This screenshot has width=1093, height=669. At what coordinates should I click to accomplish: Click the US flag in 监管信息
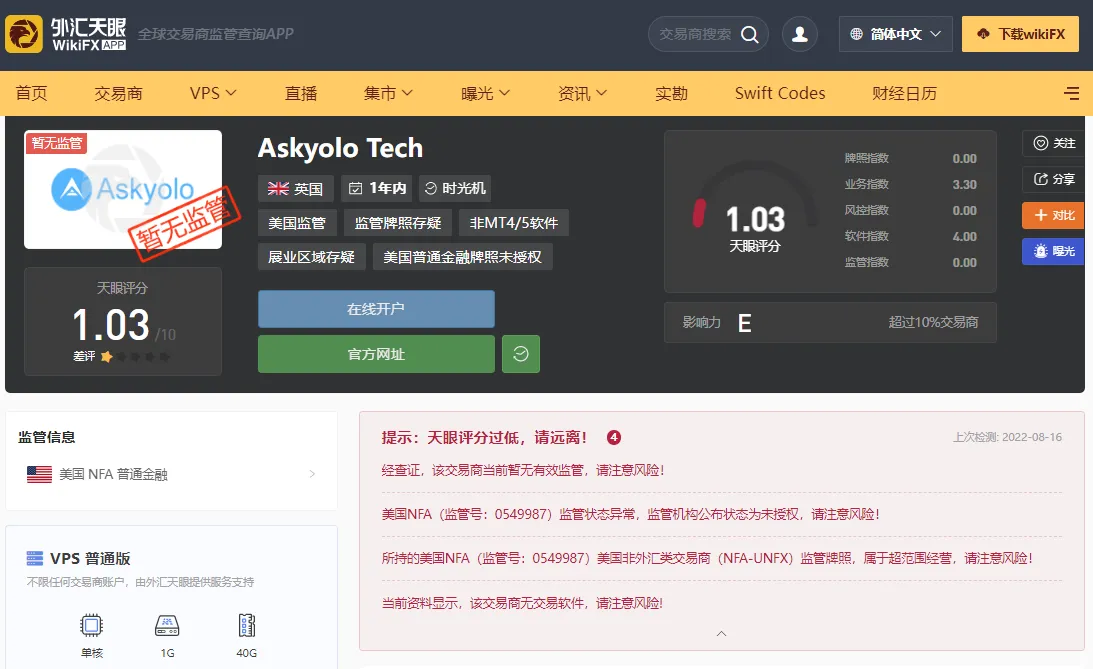pos(39,474)
